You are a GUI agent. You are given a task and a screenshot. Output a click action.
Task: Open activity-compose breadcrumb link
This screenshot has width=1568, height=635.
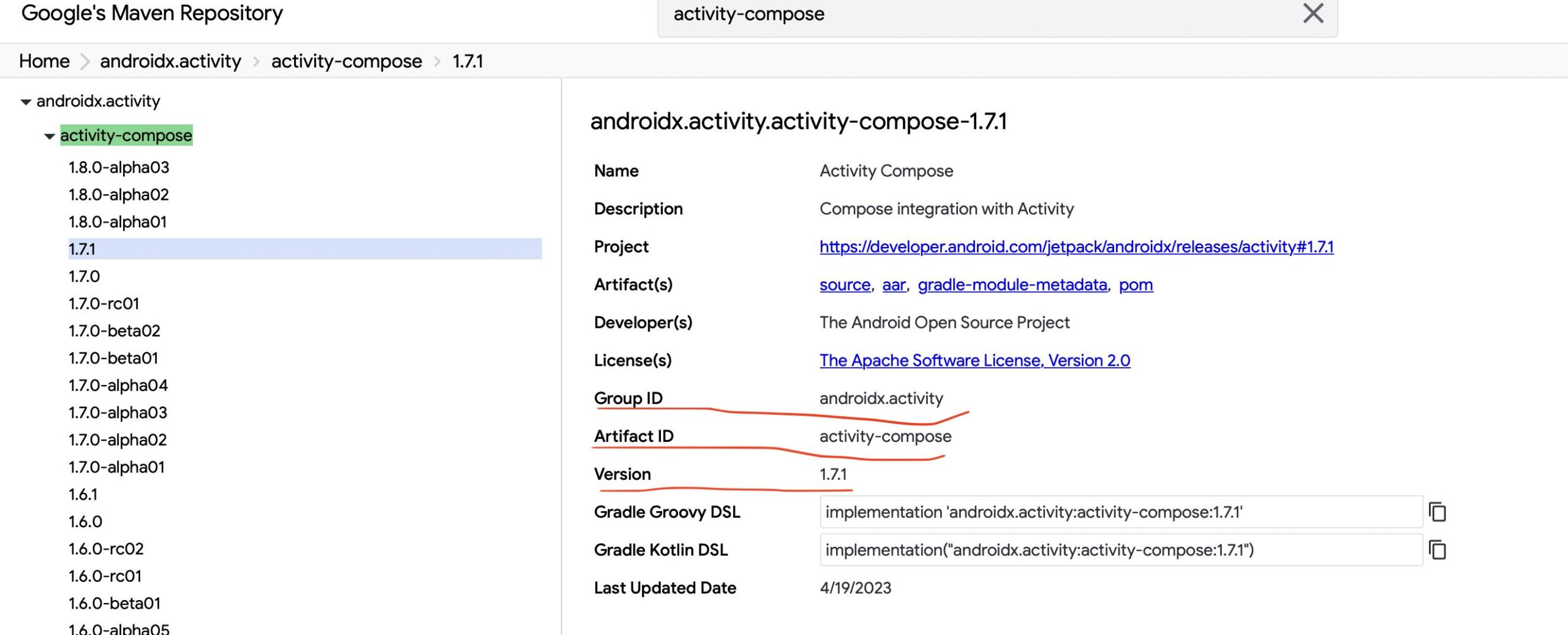point(346,61)
